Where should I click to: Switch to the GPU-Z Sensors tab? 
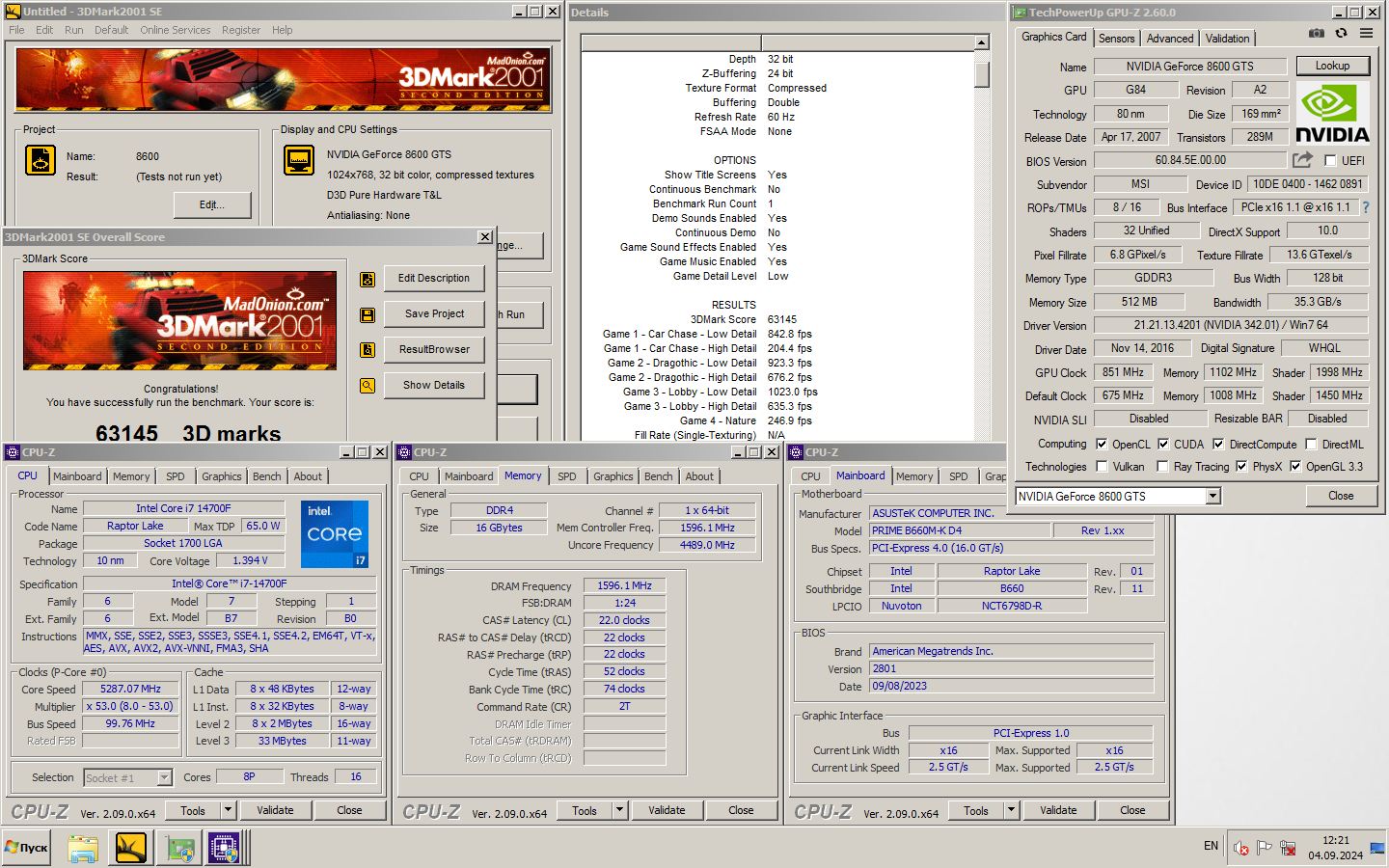coord(1116,39)
